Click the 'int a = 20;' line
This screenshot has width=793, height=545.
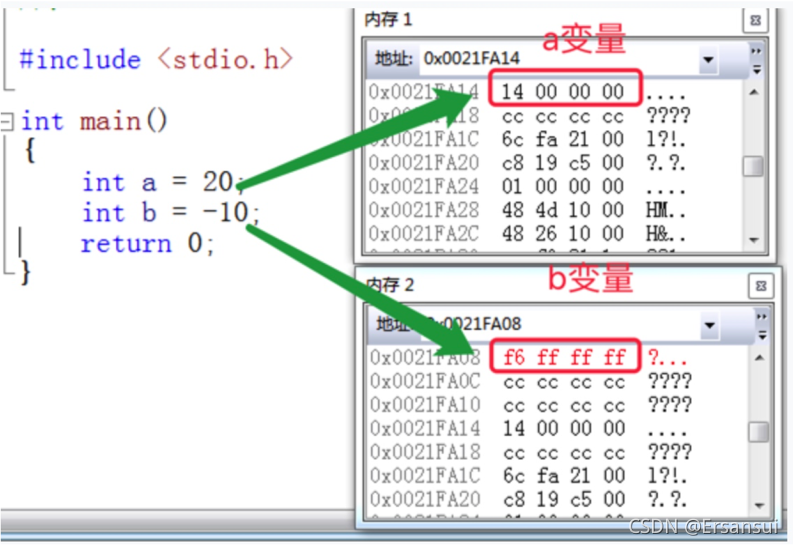pos(164,182)
